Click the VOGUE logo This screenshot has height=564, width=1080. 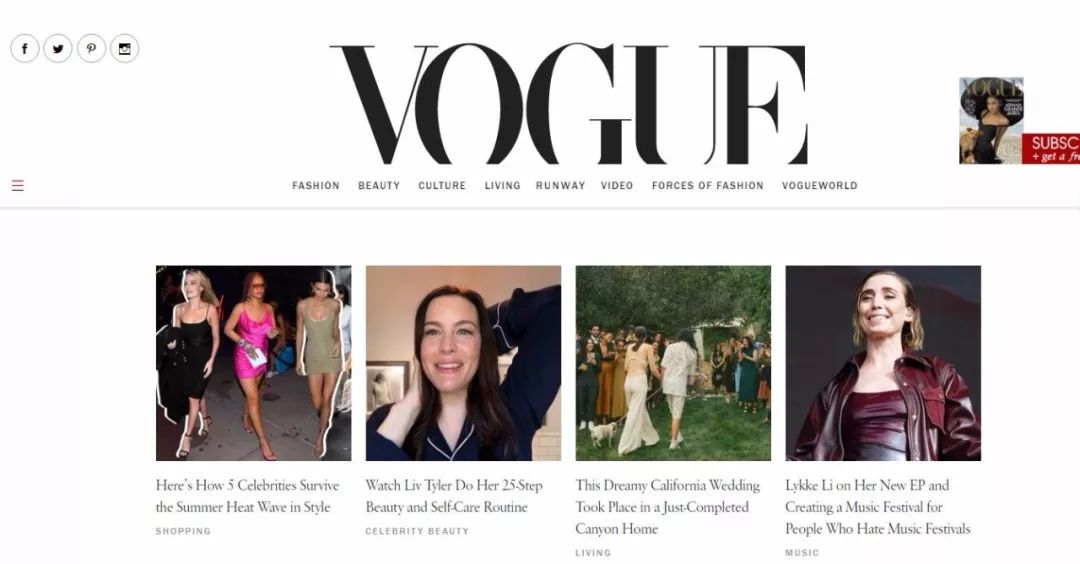pyautogui.click(x=568, y=104)
